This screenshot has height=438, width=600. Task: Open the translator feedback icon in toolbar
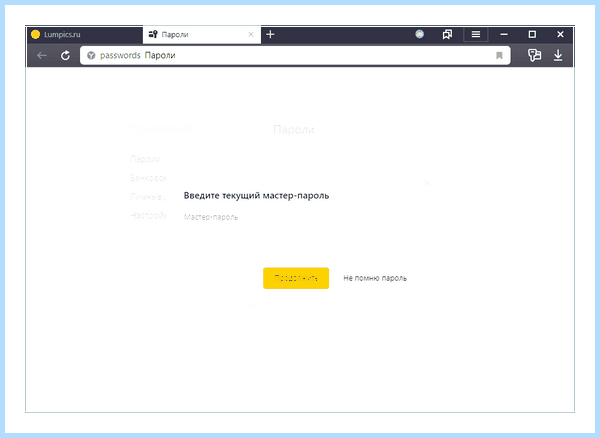point(534,55)
